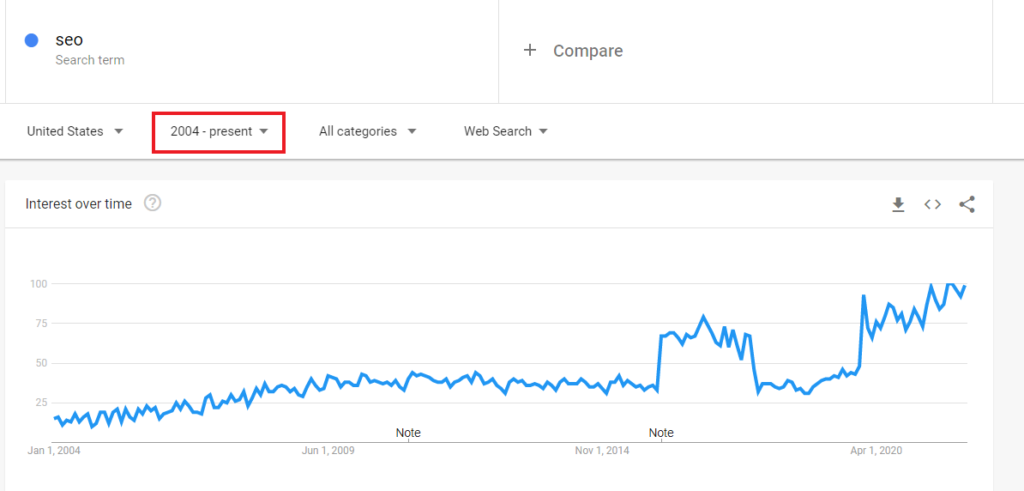The height and width of the screenshot is (491, 1024).
Task: Click the Search term subtitle text
Action: (89, 60)
